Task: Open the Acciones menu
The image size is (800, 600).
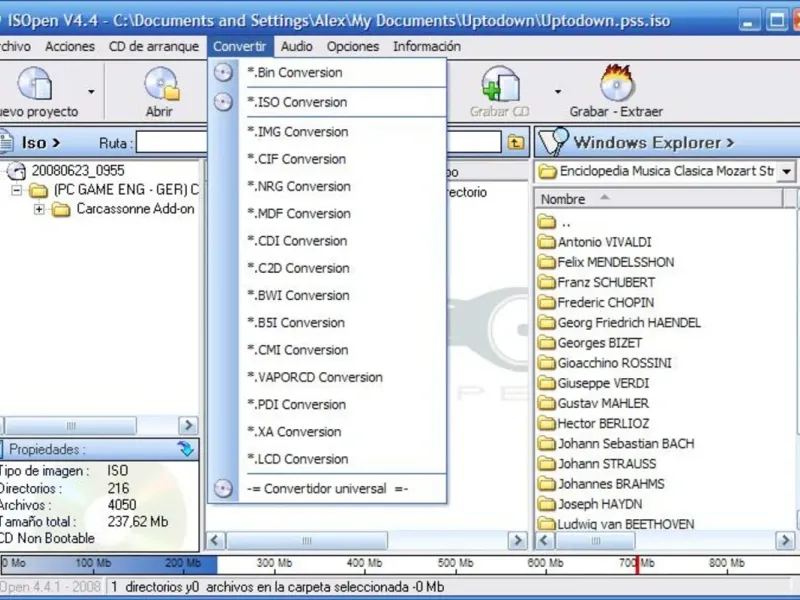Action: pos(70,46)
